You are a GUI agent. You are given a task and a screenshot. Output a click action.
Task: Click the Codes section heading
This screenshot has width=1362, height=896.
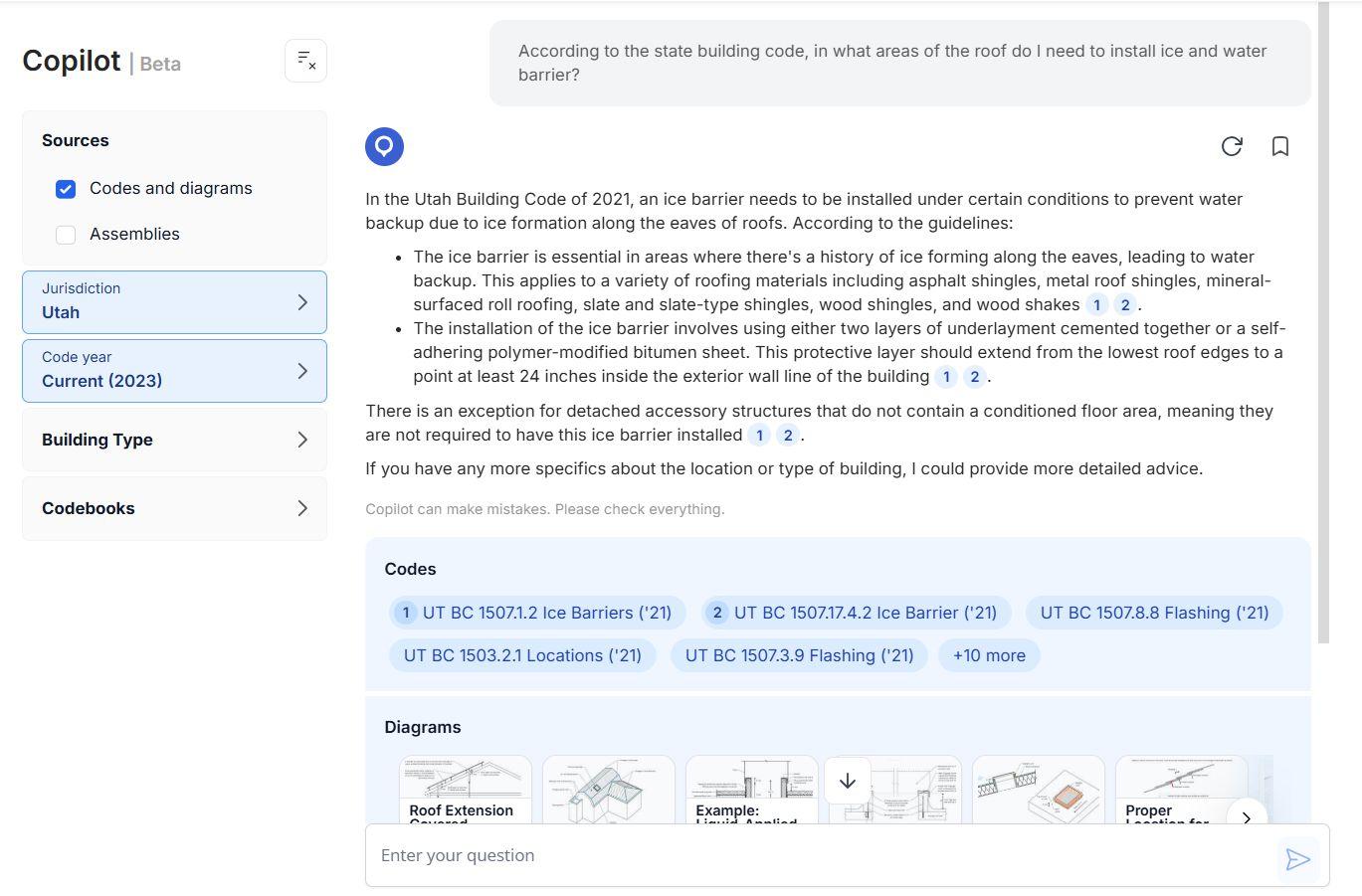click(x=410, y=569)
